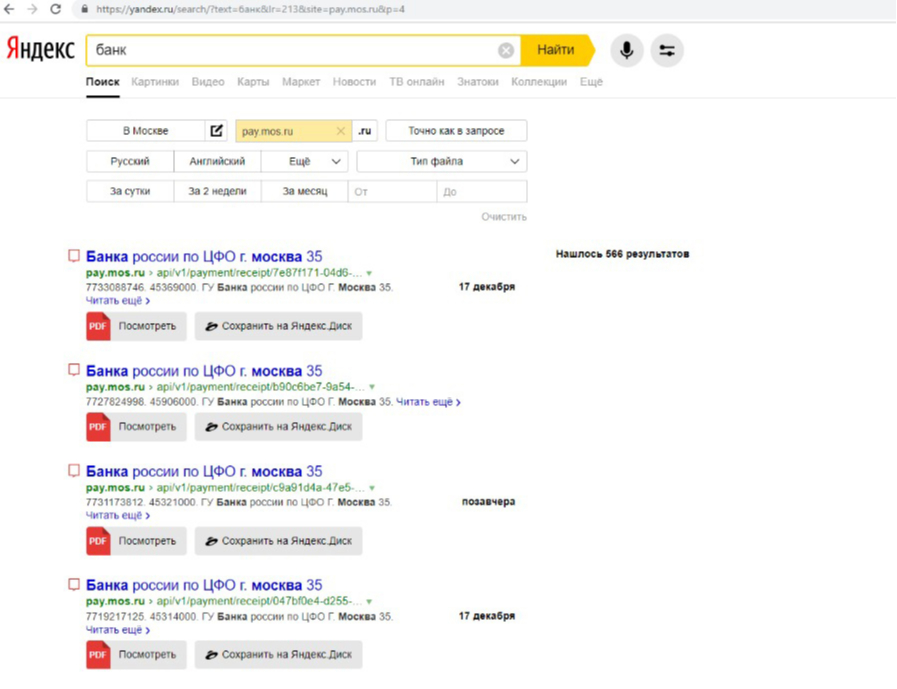Click the От date input field
This screenshot has width=897, height=689.
[392, 191]
